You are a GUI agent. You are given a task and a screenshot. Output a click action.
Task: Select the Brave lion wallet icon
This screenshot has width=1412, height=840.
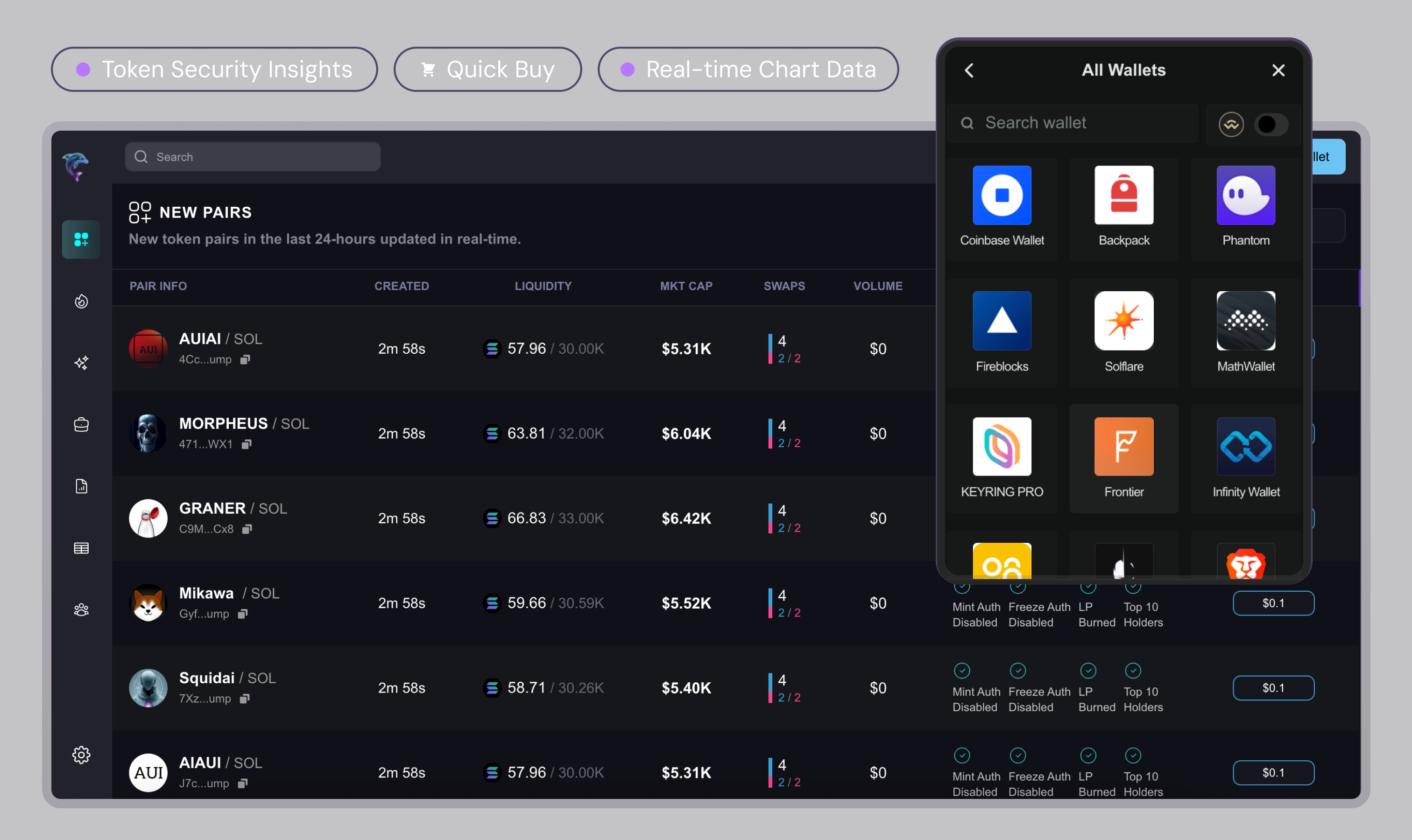click(1245, 561)
